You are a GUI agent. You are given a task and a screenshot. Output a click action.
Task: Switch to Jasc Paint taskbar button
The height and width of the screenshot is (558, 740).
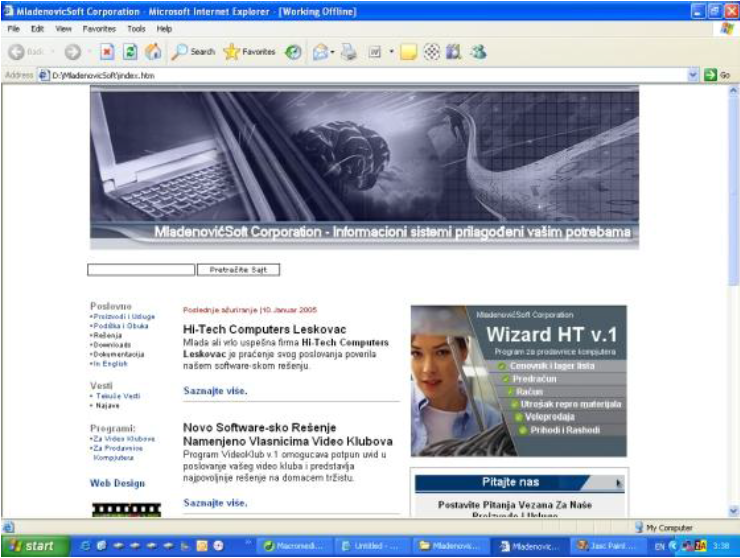pyautogui.click(x=609, y=546)
